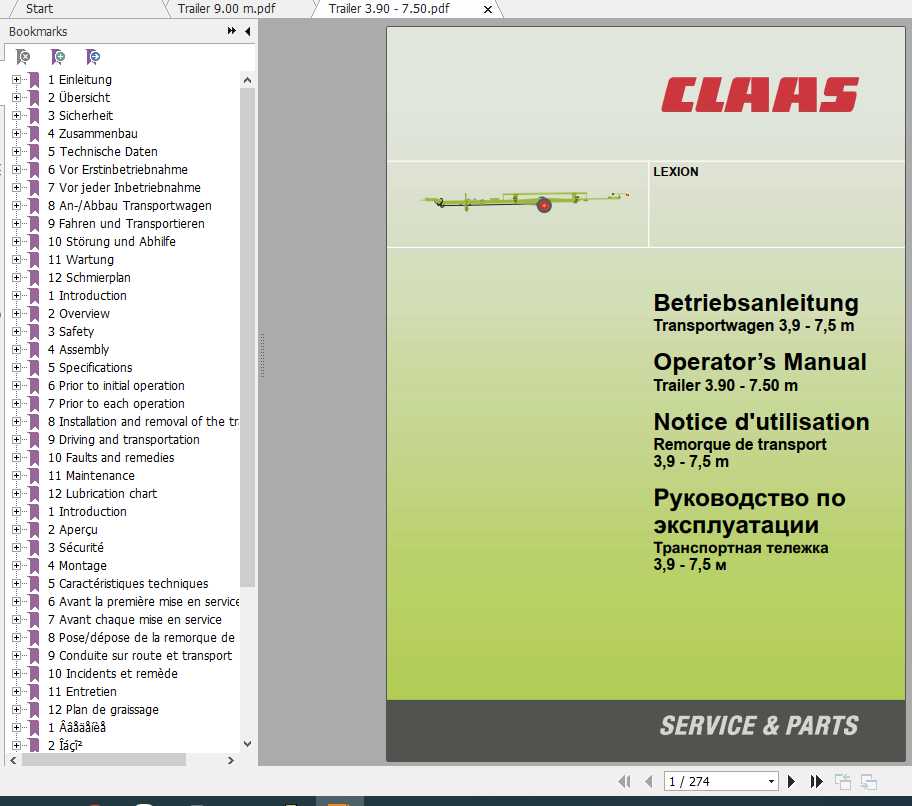912x806 pixels.
Task: Go to the next page
Action: (x=790, y=781)
